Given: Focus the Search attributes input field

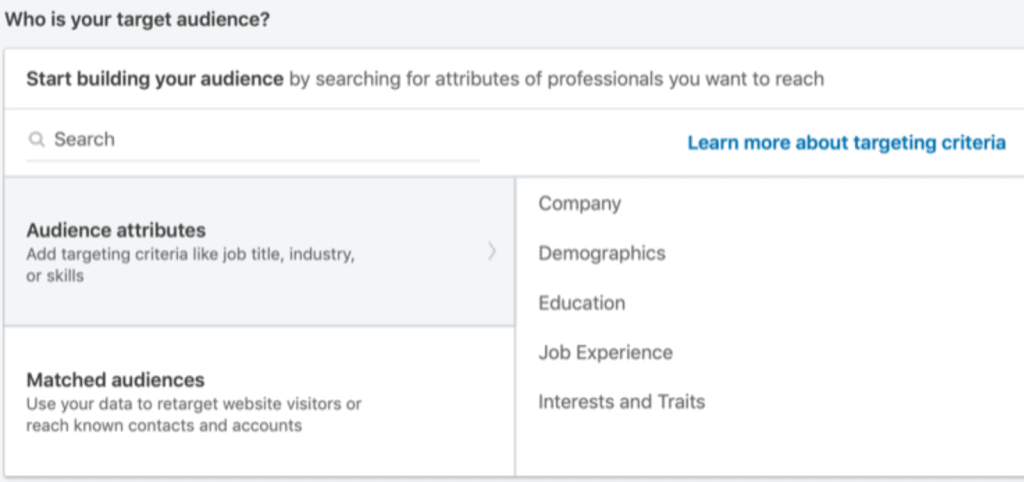Looking at the screenshot, I should click(x=253, y=140).
